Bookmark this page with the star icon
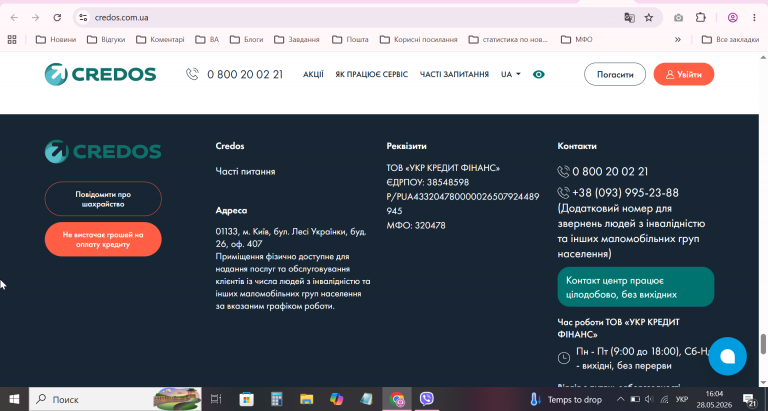 tap(649, 18)
